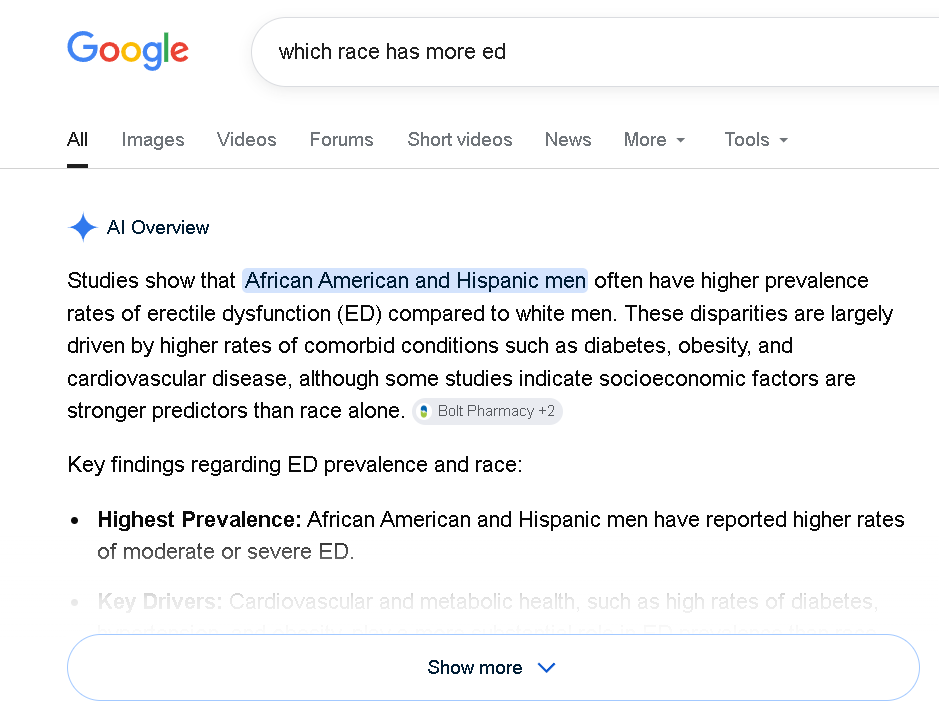Switch to the Videos tab

tap(246, 140)
